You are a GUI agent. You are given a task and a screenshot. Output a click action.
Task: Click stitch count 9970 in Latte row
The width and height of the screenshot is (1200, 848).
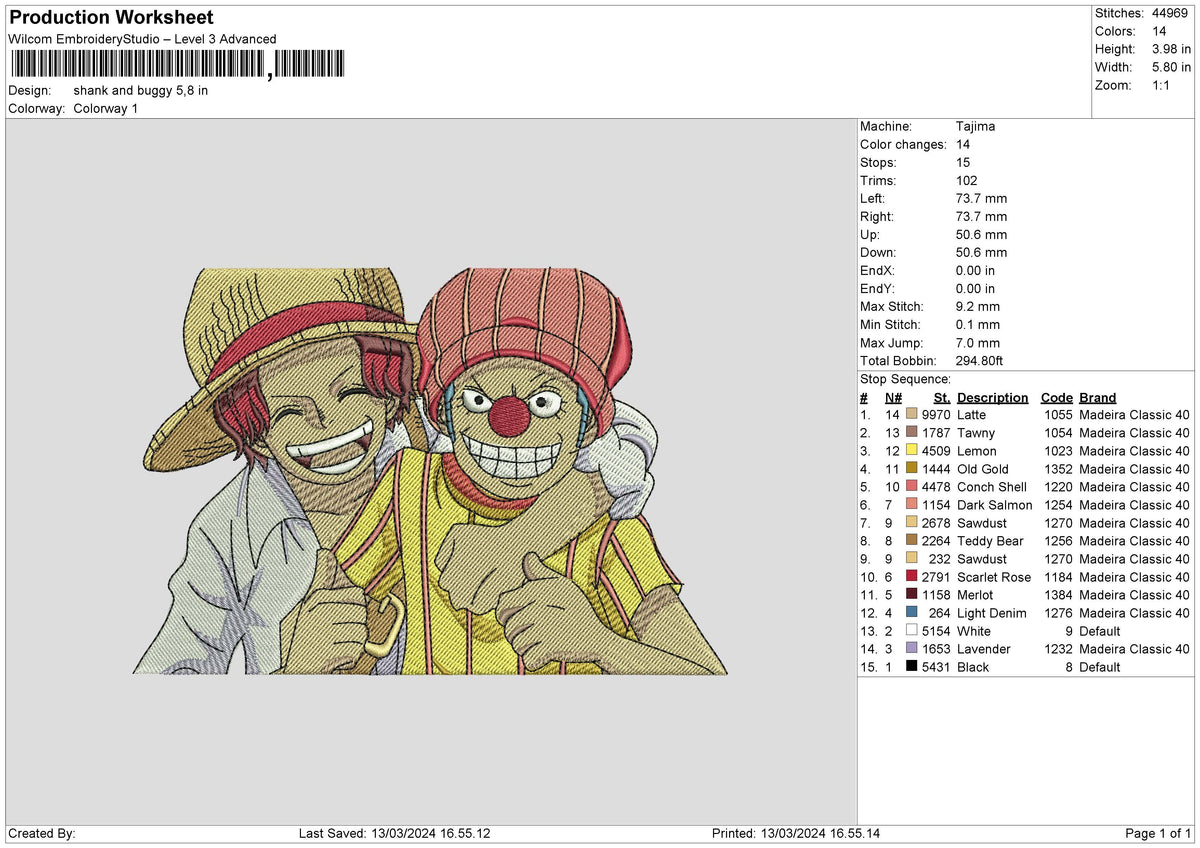pyautogui.click(x=936, y=415)
